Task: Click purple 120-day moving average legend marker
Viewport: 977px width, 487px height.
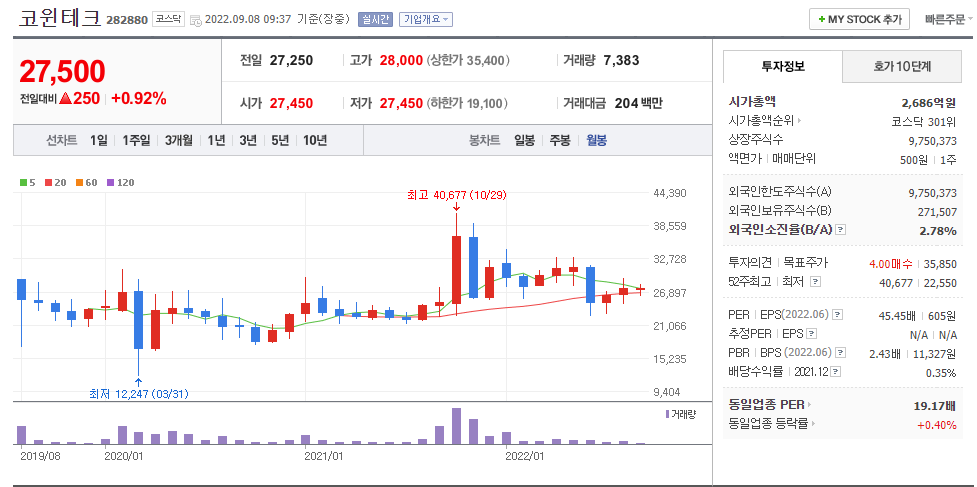Action: pyautogui.click(x=111, y=183)
